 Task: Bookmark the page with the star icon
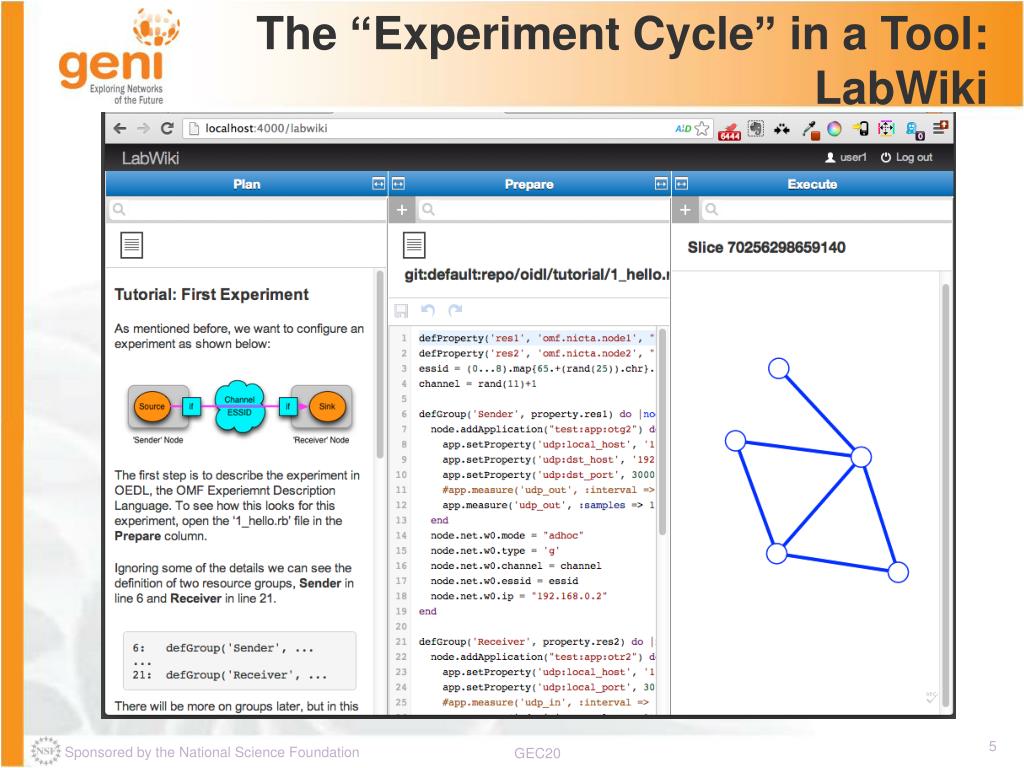coord(702,129)
